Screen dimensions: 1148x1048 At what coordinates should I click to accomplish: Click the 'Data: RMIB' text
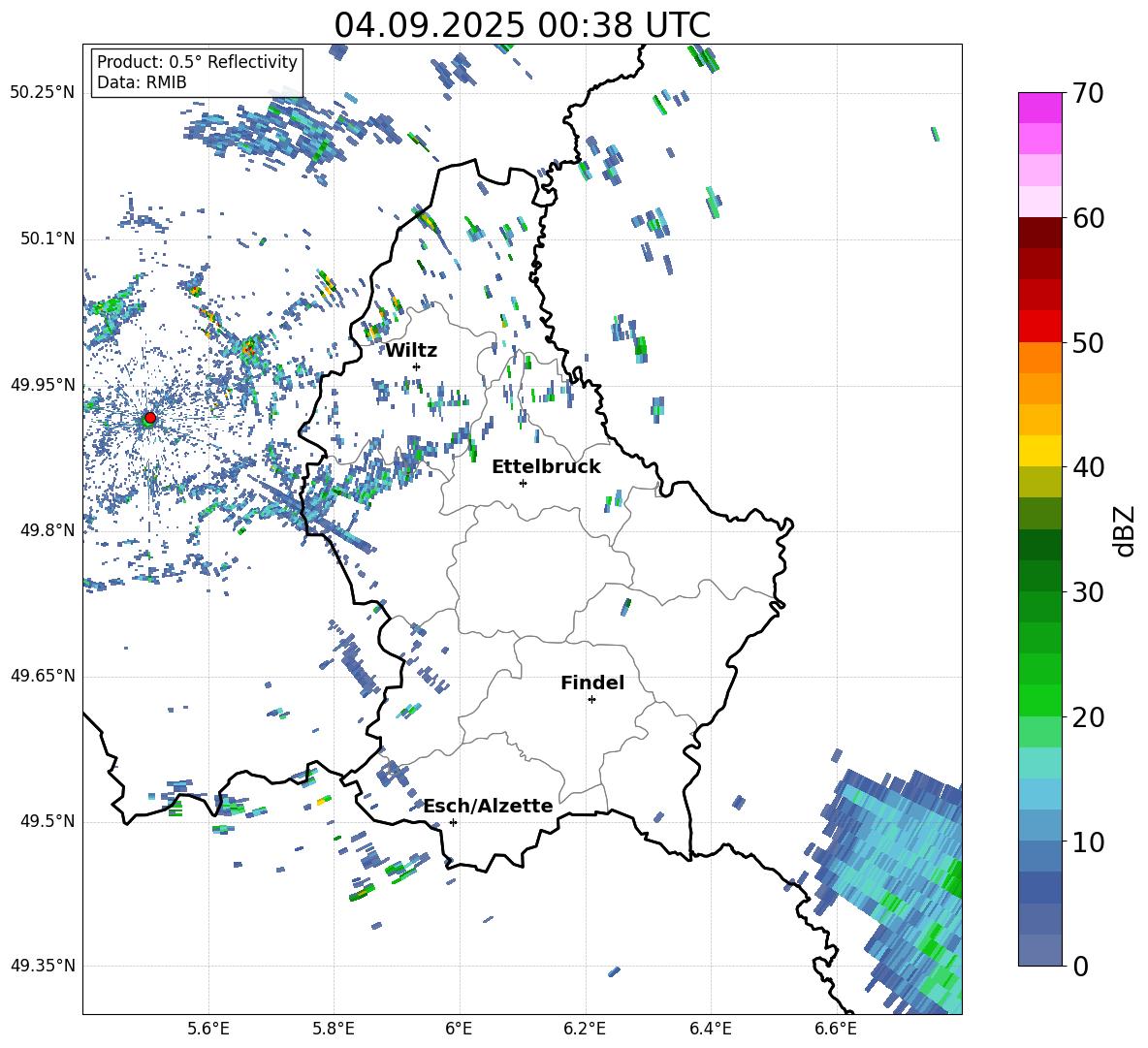(x=142, y=82)
